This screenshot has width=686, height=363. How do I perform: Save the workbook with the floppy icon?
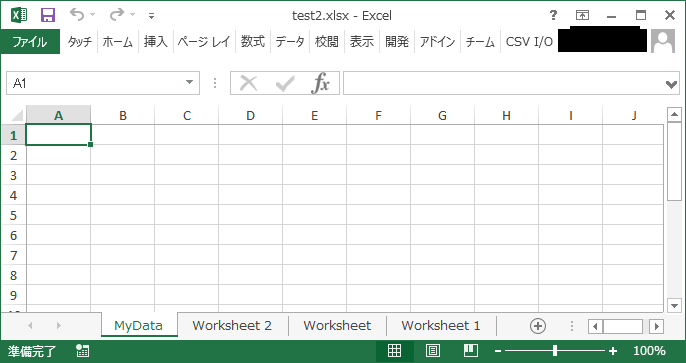48,15
